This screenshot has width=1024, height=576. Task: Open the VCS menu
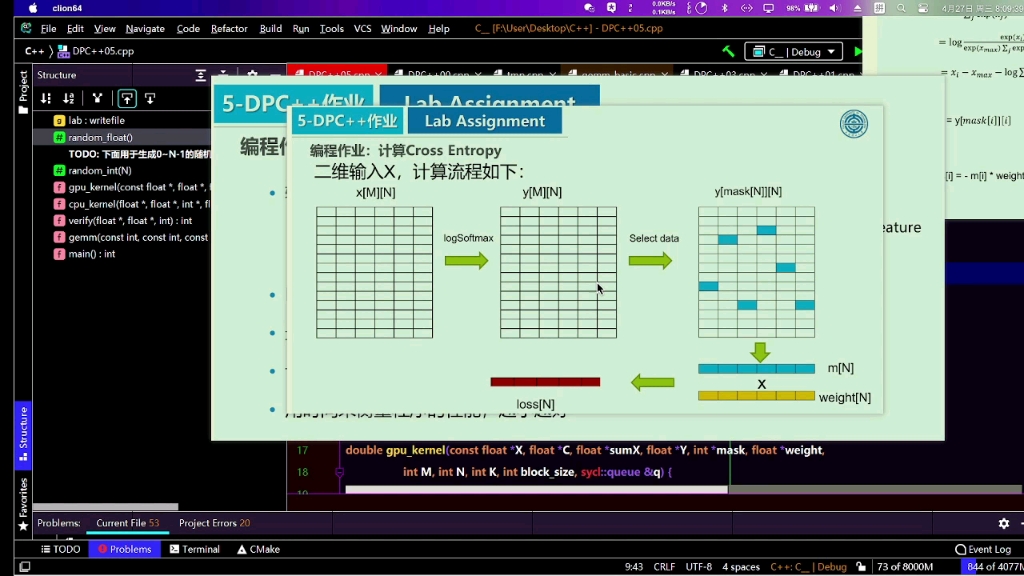(362, 29)
